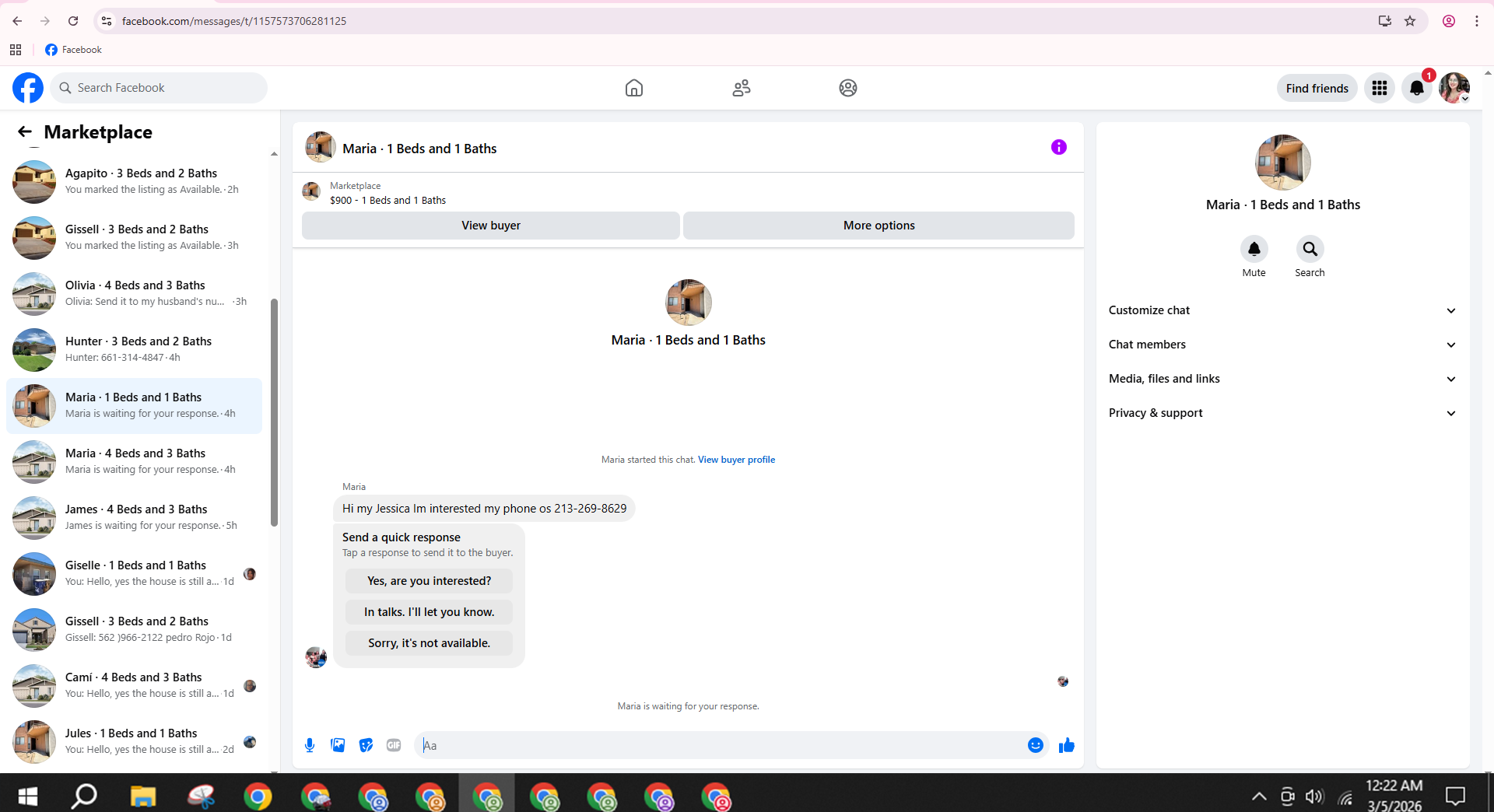The height and width of the screenshot is (812, 1494).
Task: Click listing thumbnail in chat header
Action: (x=320, y=147)
